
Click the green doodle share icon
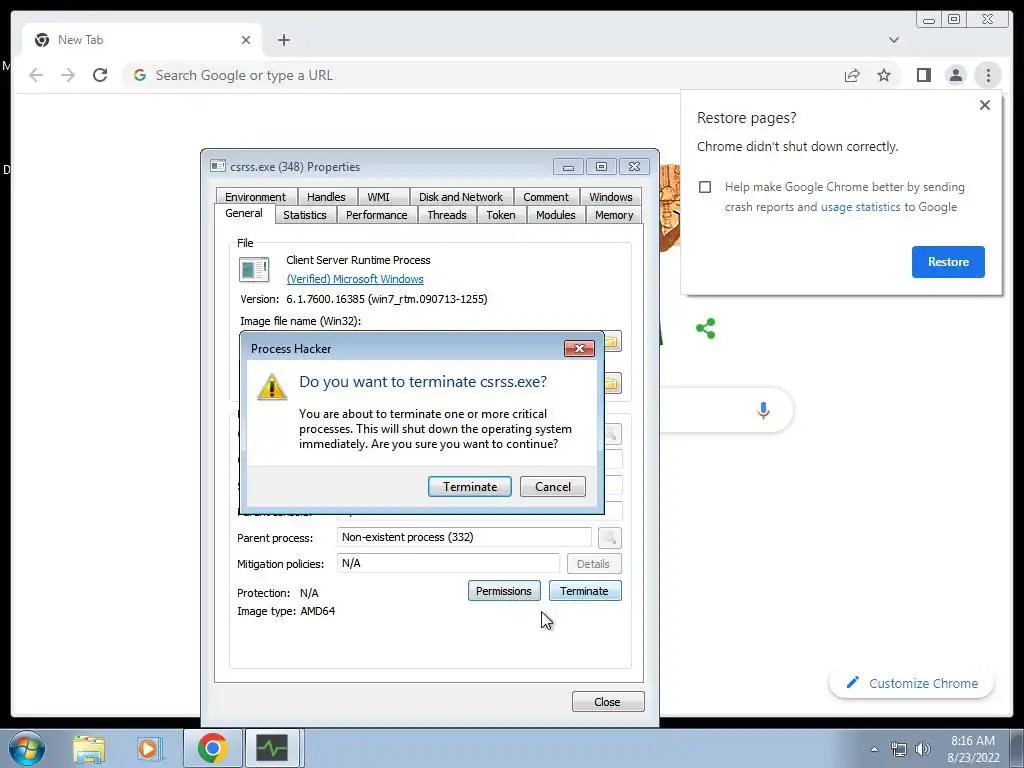705,328
